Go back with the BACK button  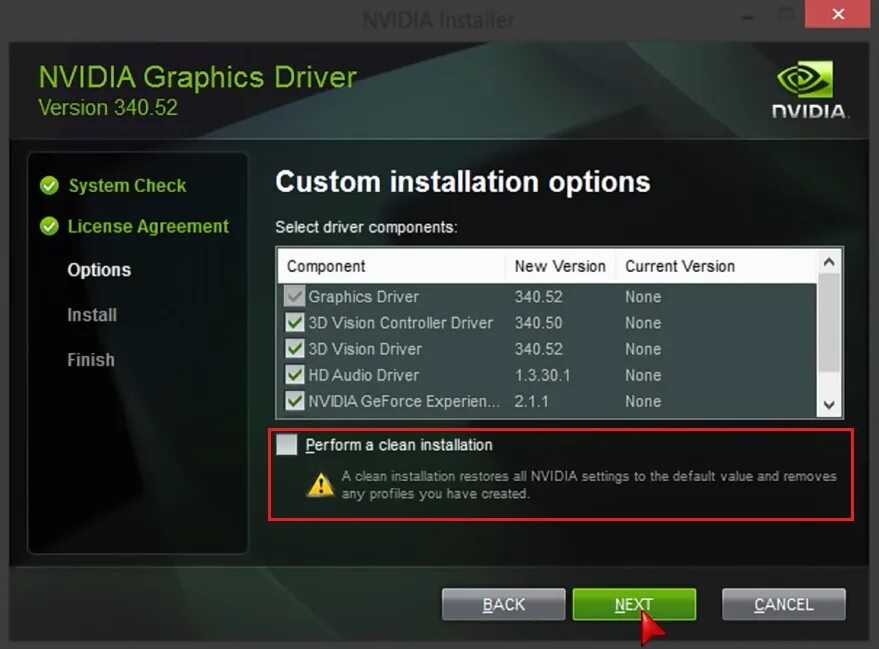tap(503, 604)
